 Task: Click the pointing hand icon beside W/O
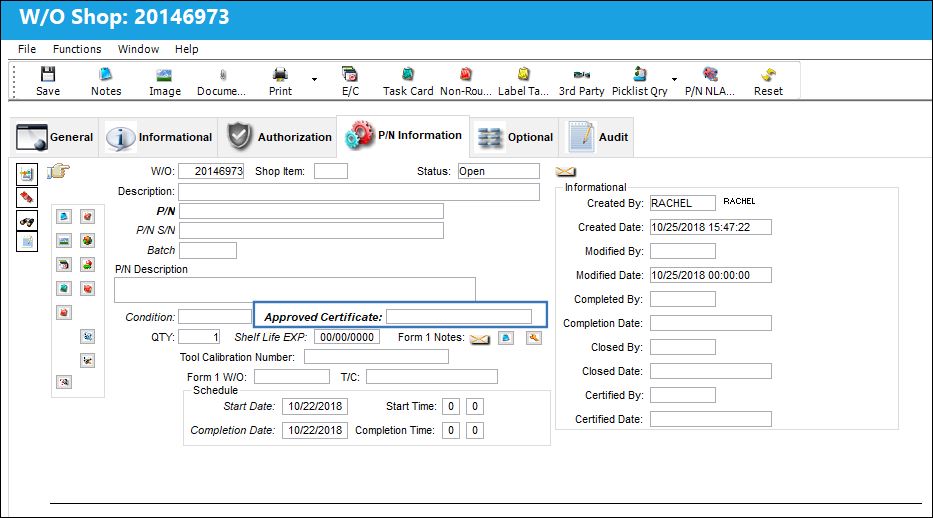[x=58, y=171]
